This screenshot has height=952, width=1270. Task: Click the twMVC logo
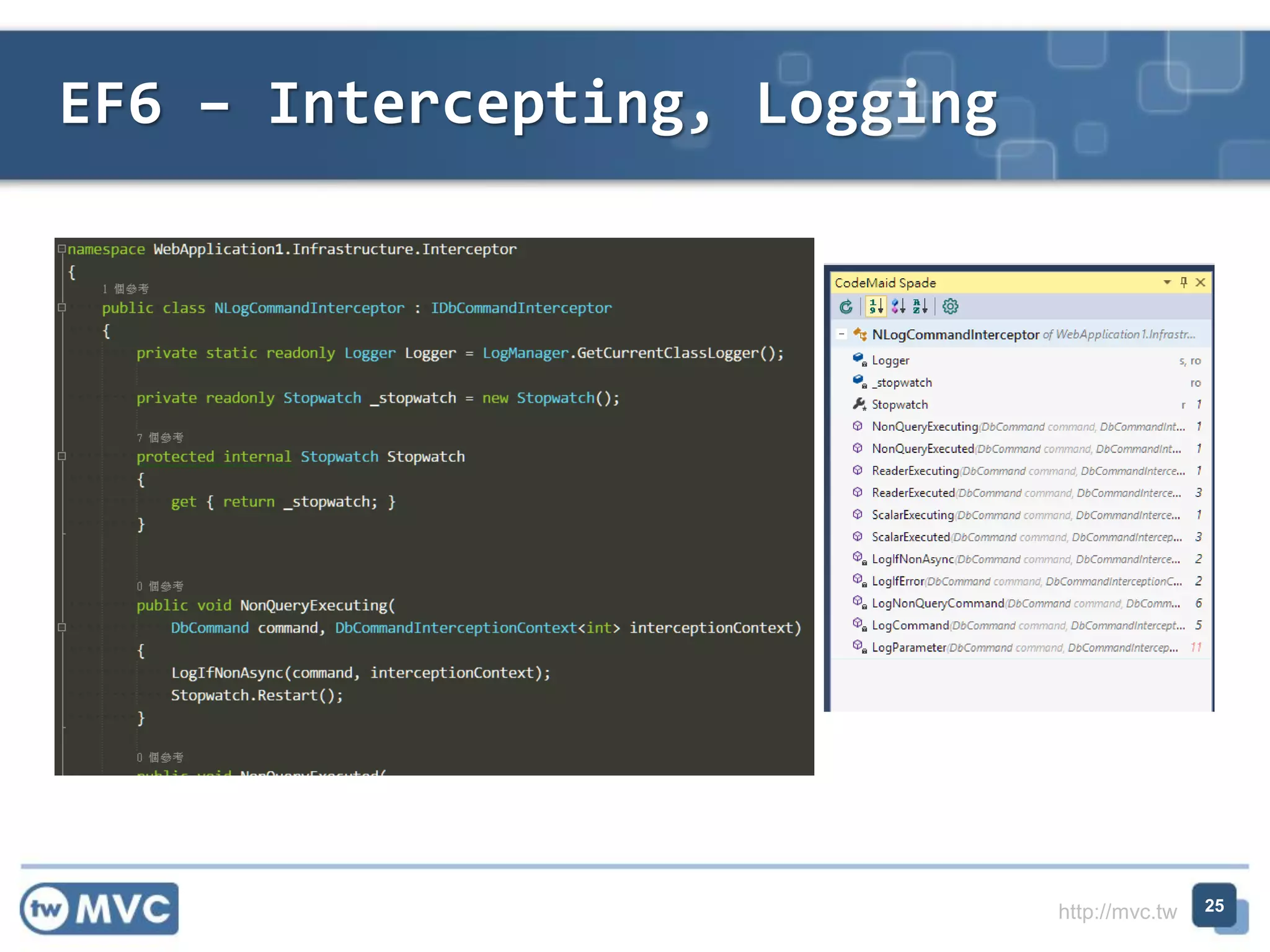coord(99,909)
